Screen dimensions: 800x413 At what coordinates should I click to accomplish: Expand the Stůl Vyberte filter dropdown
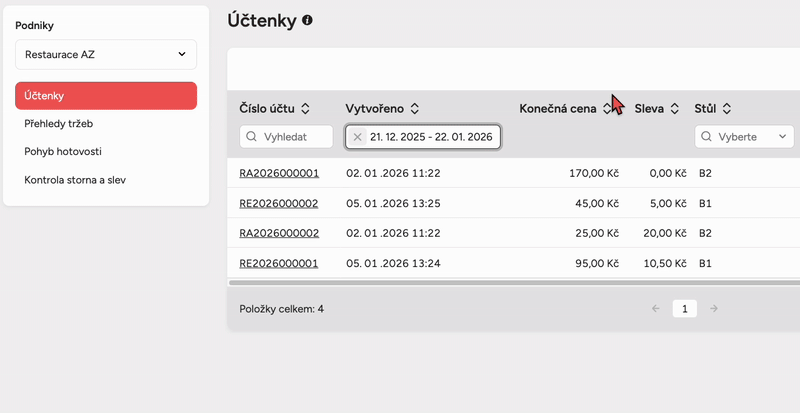744,137
